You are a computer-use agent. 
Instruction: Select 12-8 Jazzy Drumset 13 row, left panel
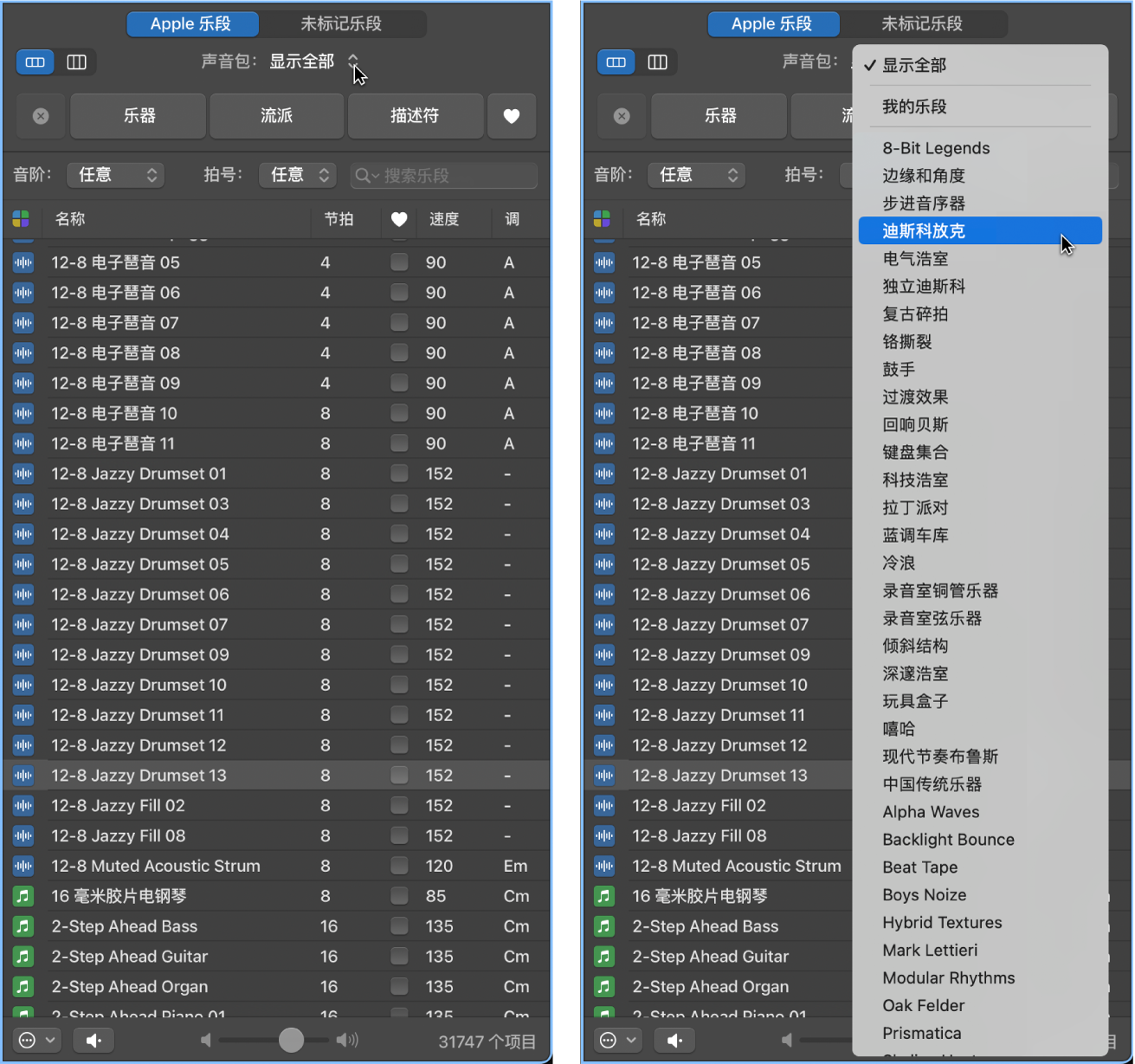[277, 775]
